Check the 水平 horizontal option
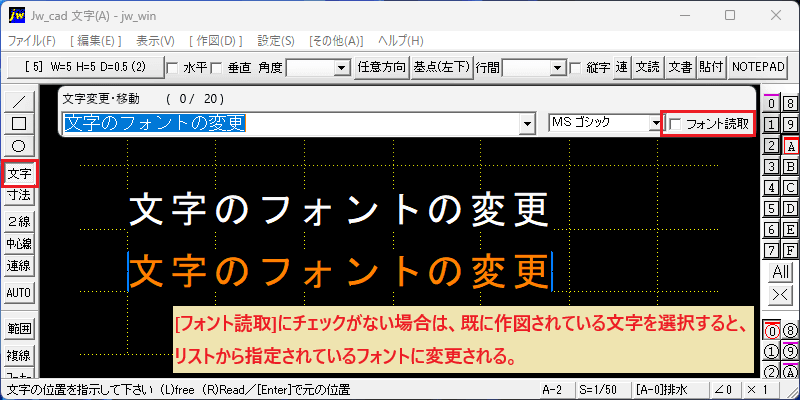This screenshot has width=800, height=400. 173,67
